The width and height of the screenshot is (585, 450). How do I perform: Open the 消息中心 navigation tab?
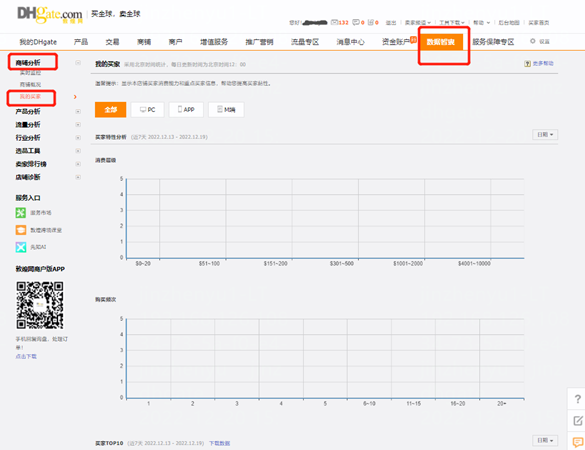[x=350, y=42]
